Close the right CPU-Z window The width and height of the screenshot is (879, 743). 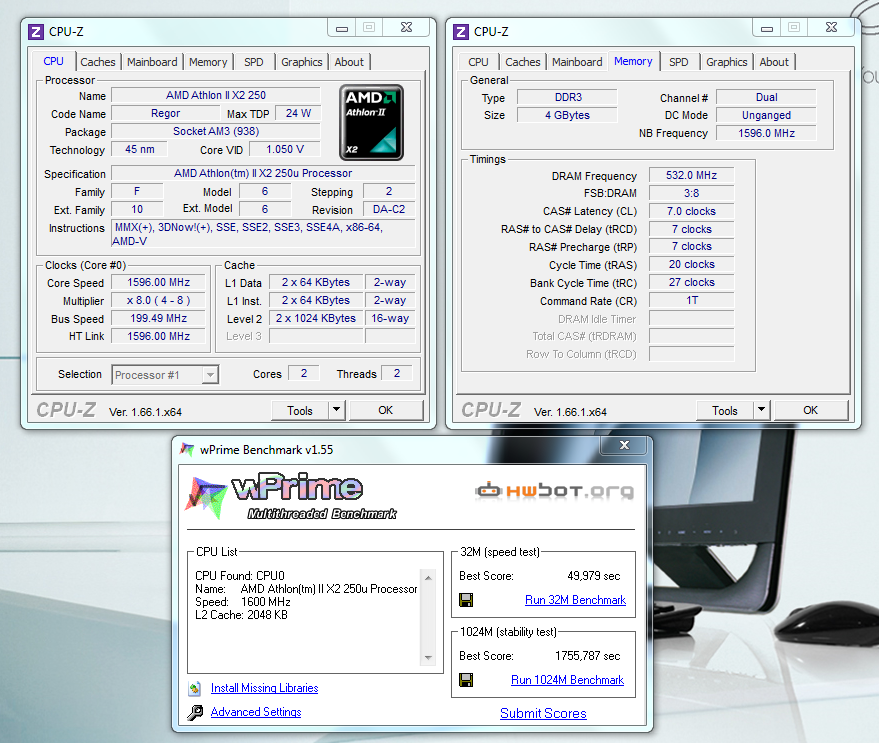point(831,27)
